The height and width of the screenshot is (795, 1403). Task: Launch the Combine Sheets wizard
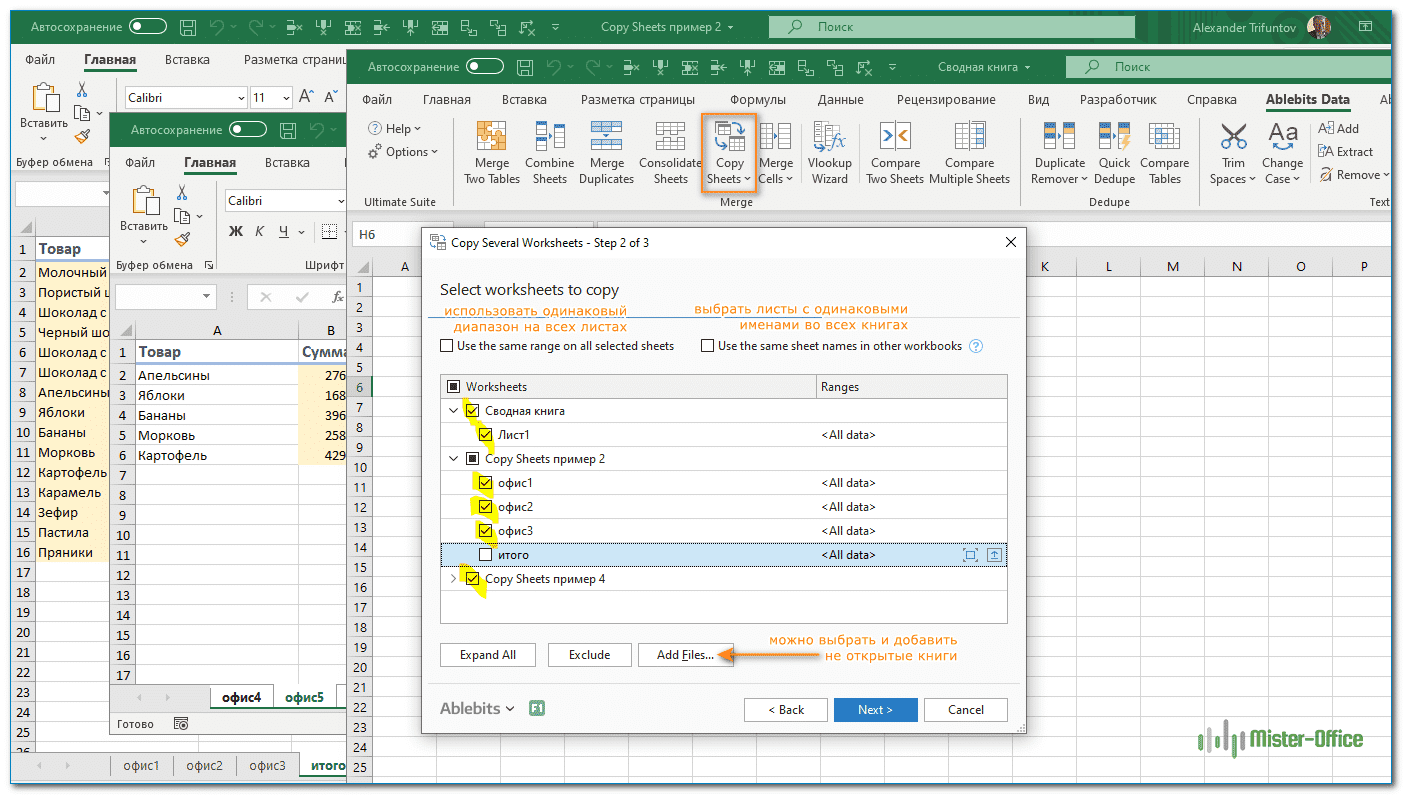[549, 153]
